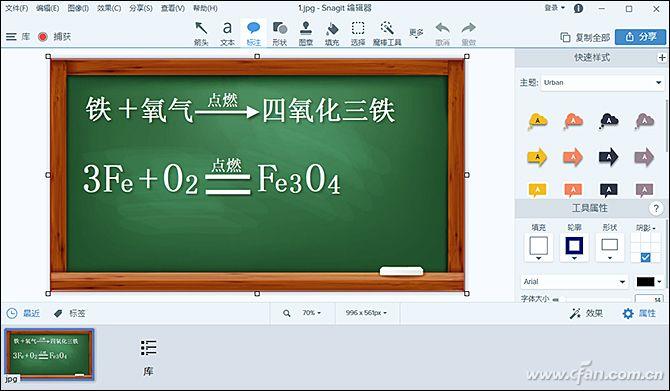
Task: Open the Effects menu
Action: (x=109, y=8)
